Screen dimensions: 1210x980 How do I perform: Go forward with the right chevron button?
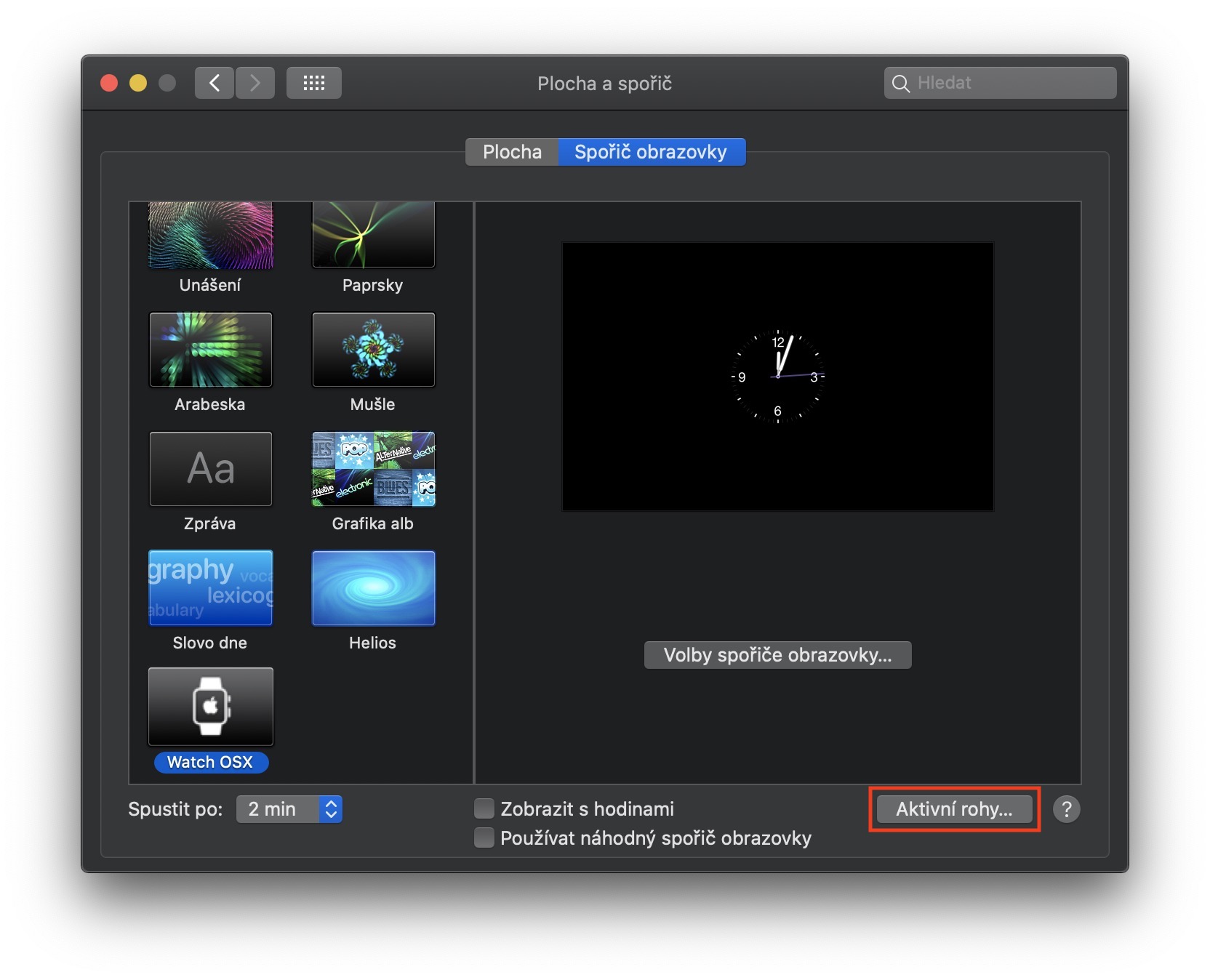[255, 83]
